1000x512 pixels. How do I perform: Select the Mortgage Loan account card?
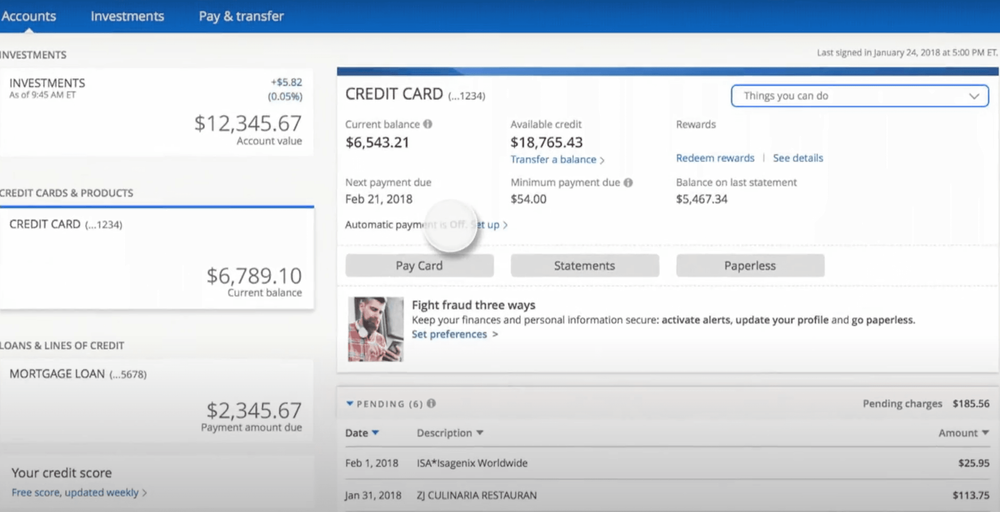pos(156,398)
